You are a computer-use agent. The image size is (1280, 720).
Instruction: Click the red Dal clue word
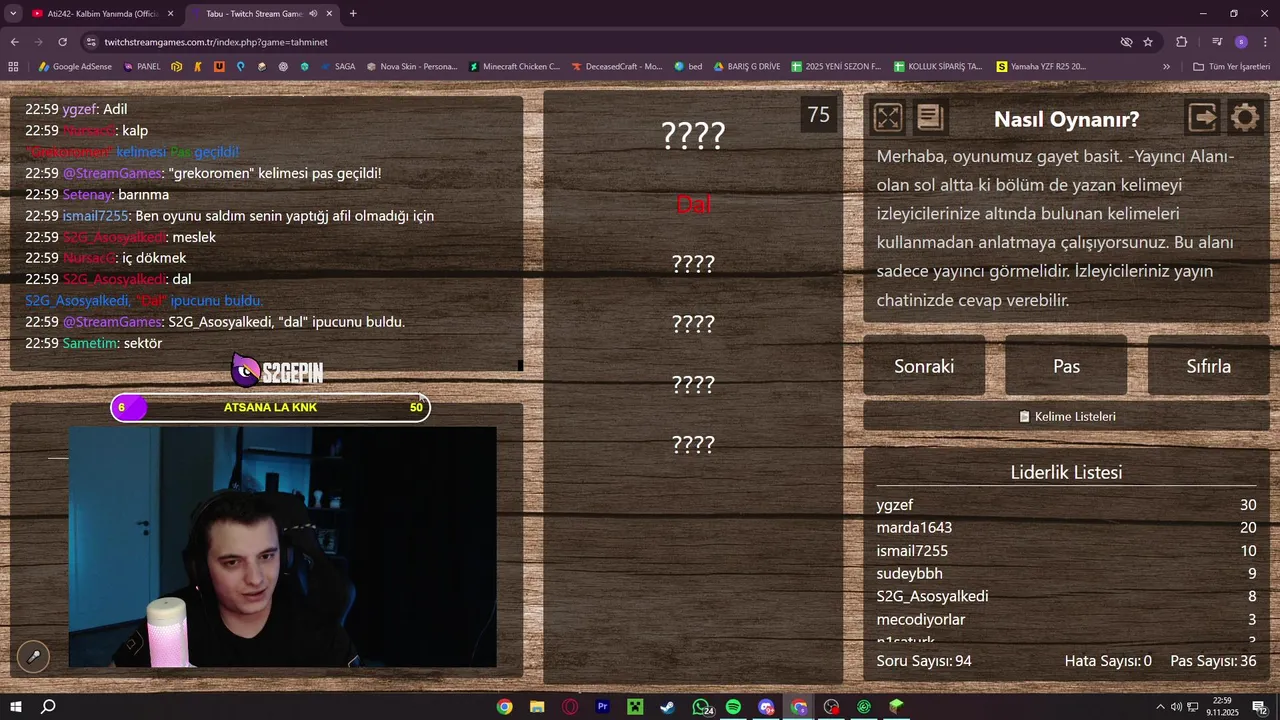click(x=693, y=204)
